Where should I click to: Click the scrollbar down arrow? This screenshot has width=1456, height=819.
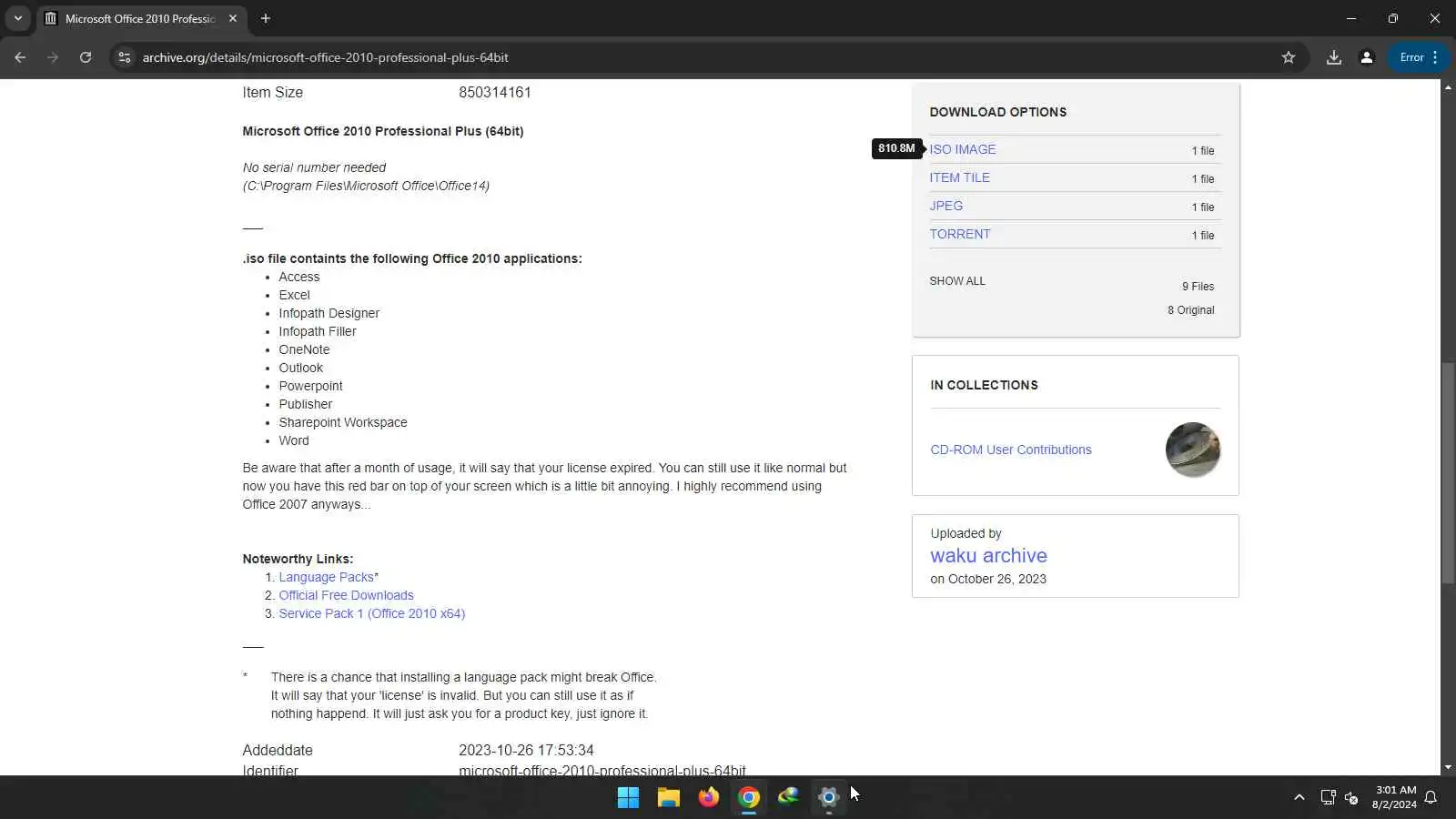(x=1448, y=768)
